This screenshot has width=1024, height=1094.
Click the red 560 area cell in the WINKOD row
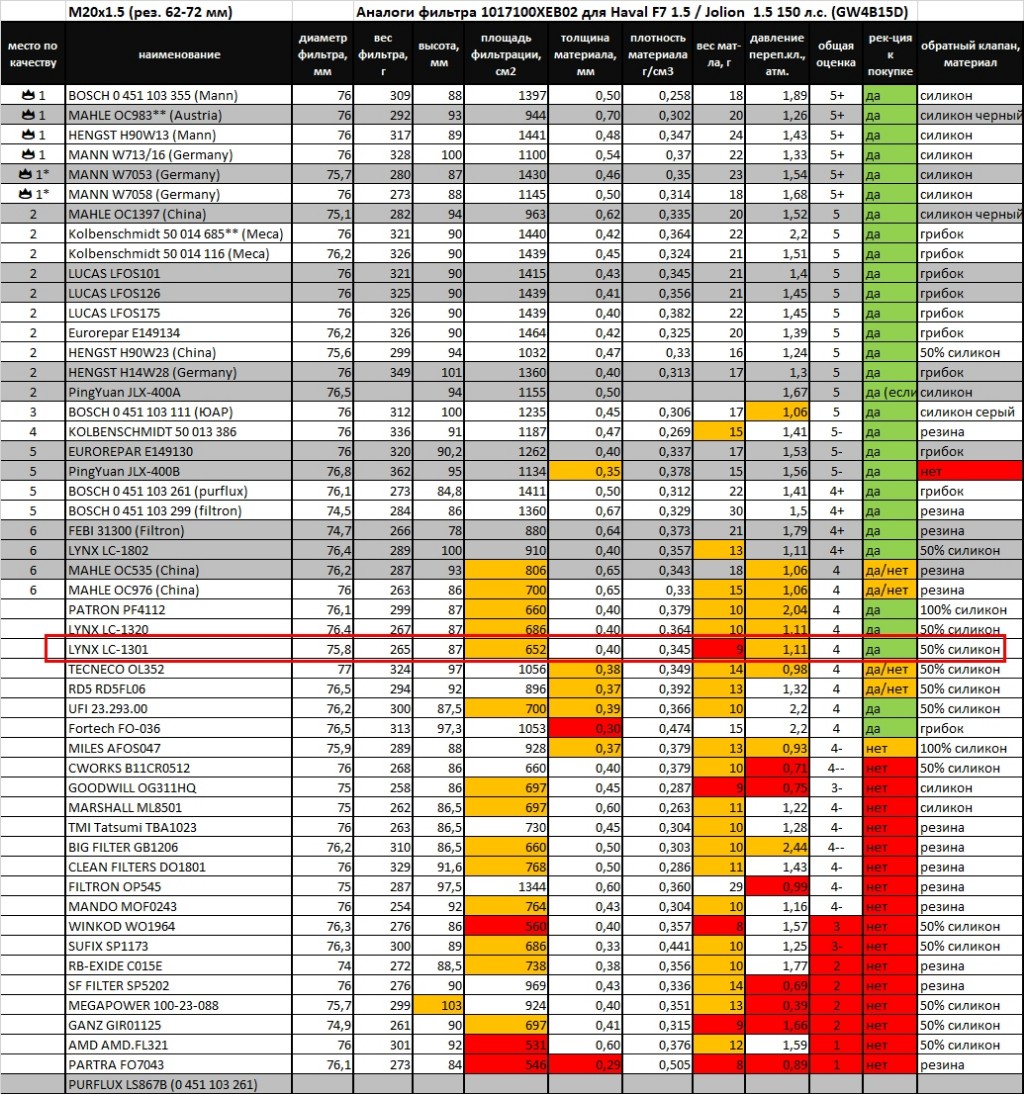pyautogui.click(x=506, y=926)
